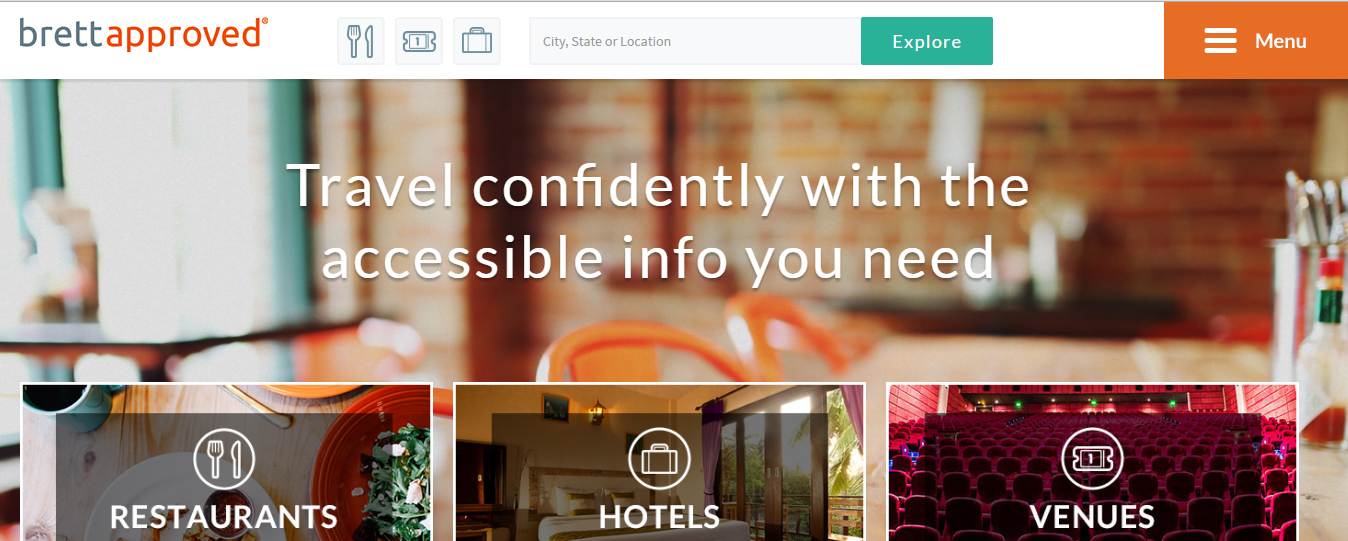Click the circular fork icon on Restaurants card
Screen dimensions: 1348x541
224,459
